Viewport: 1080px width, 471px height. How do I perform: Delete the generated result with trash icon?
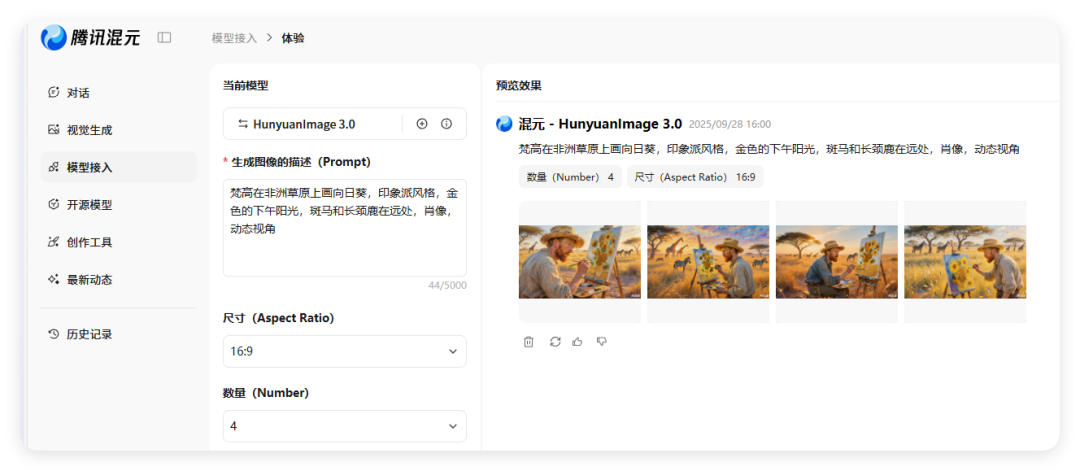coord(528,342)
